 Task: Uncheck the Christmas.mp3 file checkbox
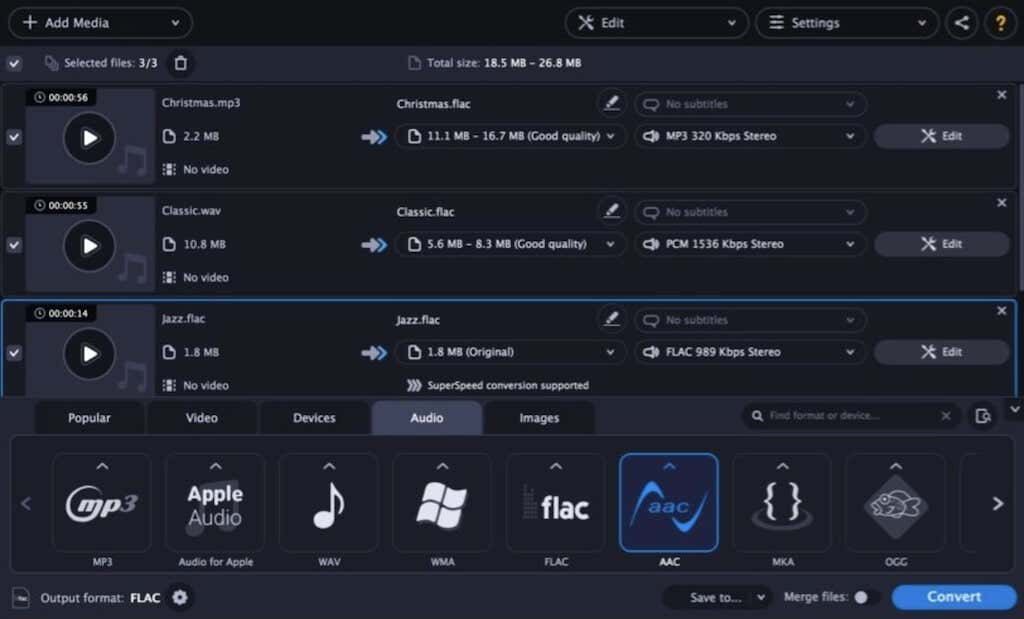tap(14, 137)
